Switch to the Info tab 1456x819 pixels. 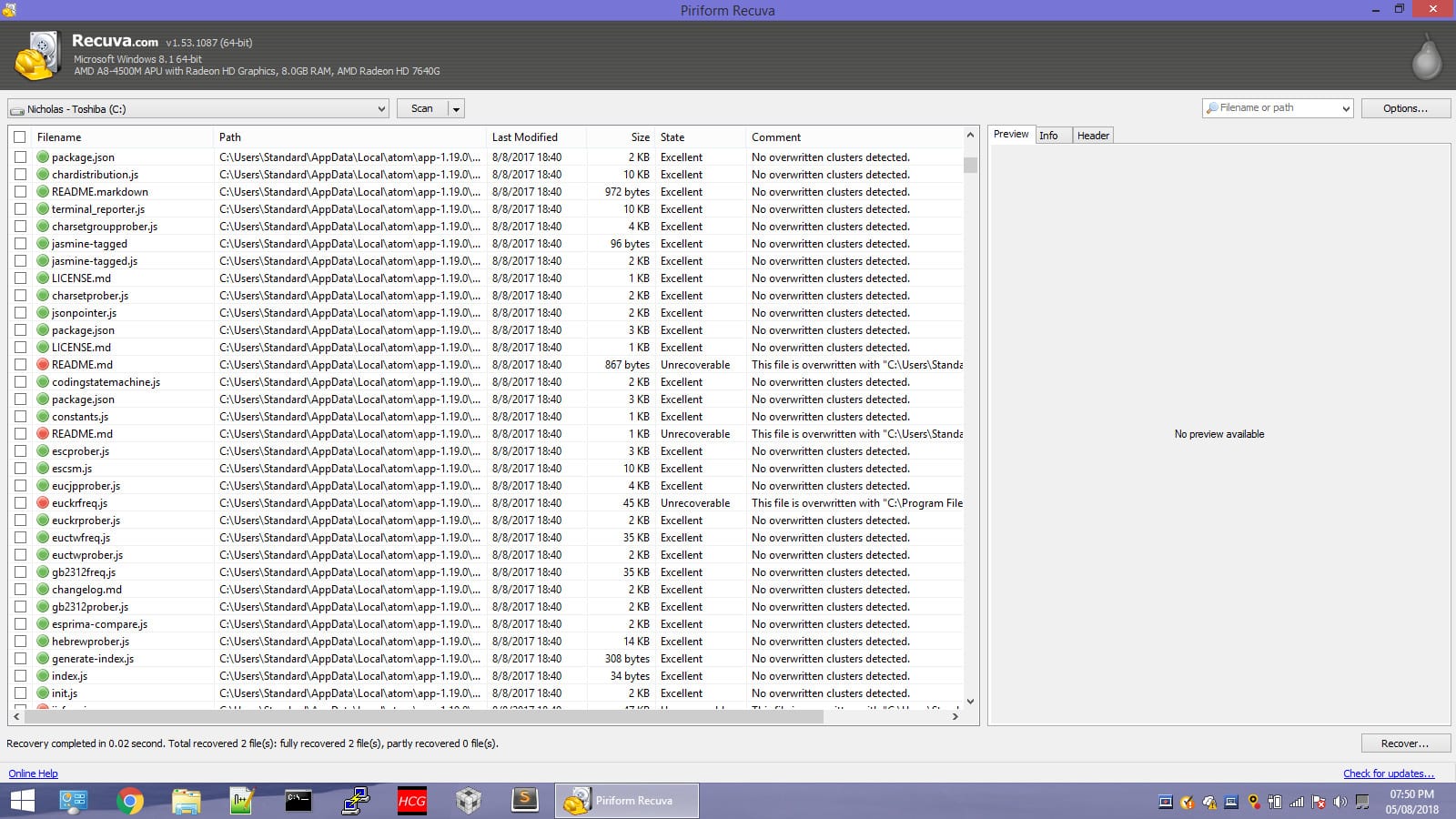[1048, 136]
